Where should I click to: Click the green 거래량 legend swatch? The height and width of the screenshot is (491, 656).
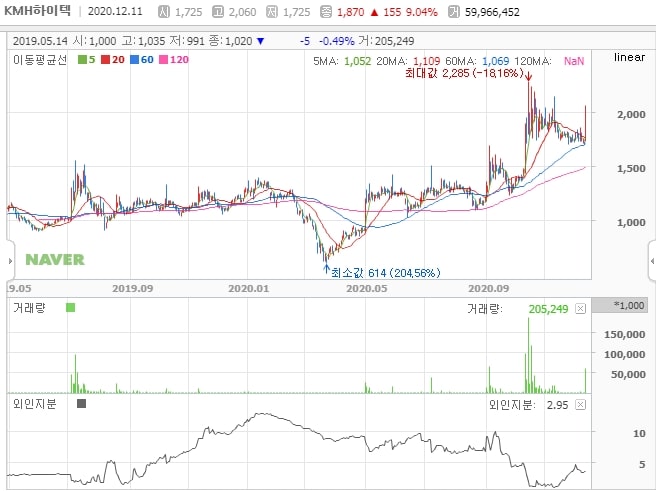pos(70,308)
